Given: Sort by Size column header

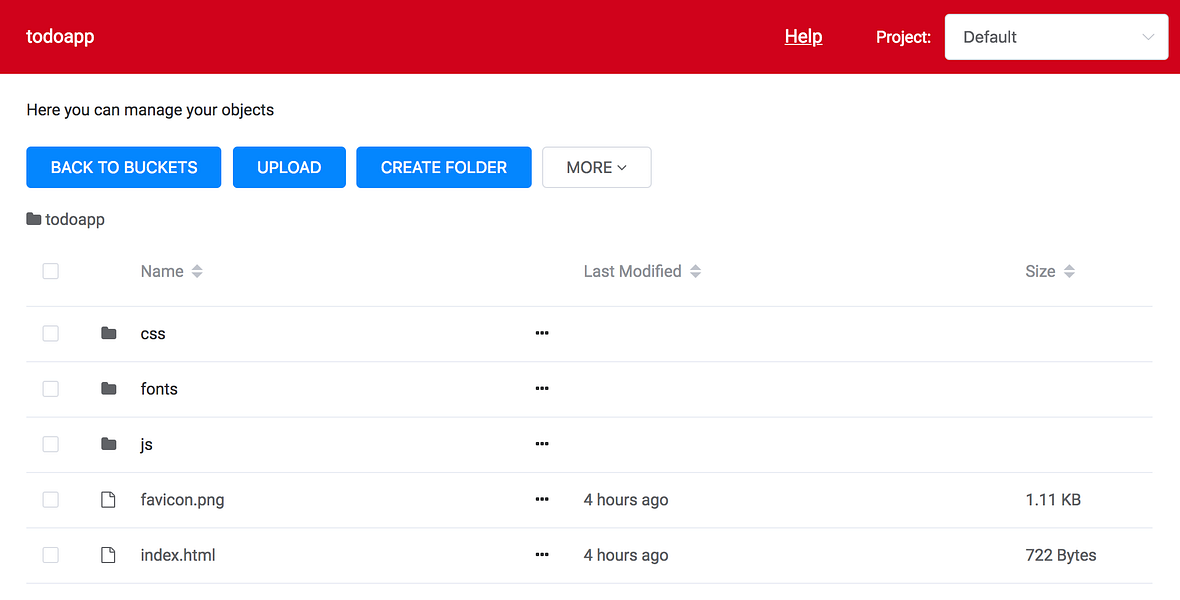Looking at the screenshot, I should pos(1050,271).
